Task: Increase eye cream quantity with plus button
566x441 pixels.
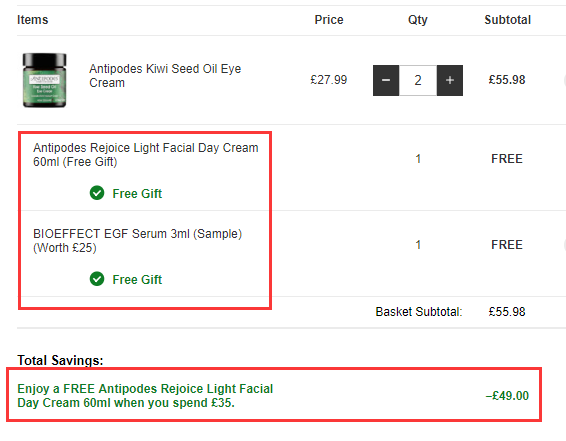Action: tap(450, 80)
